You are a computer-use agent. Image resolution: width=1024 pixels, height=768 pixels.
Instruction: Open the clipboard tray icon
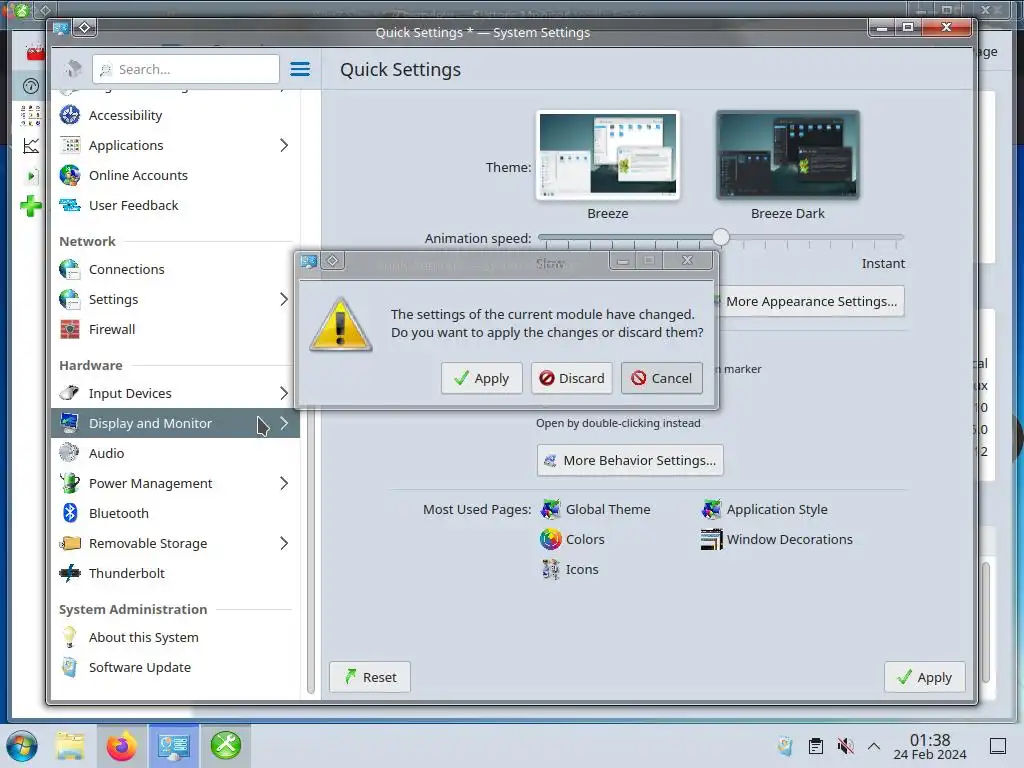point(816,746)
